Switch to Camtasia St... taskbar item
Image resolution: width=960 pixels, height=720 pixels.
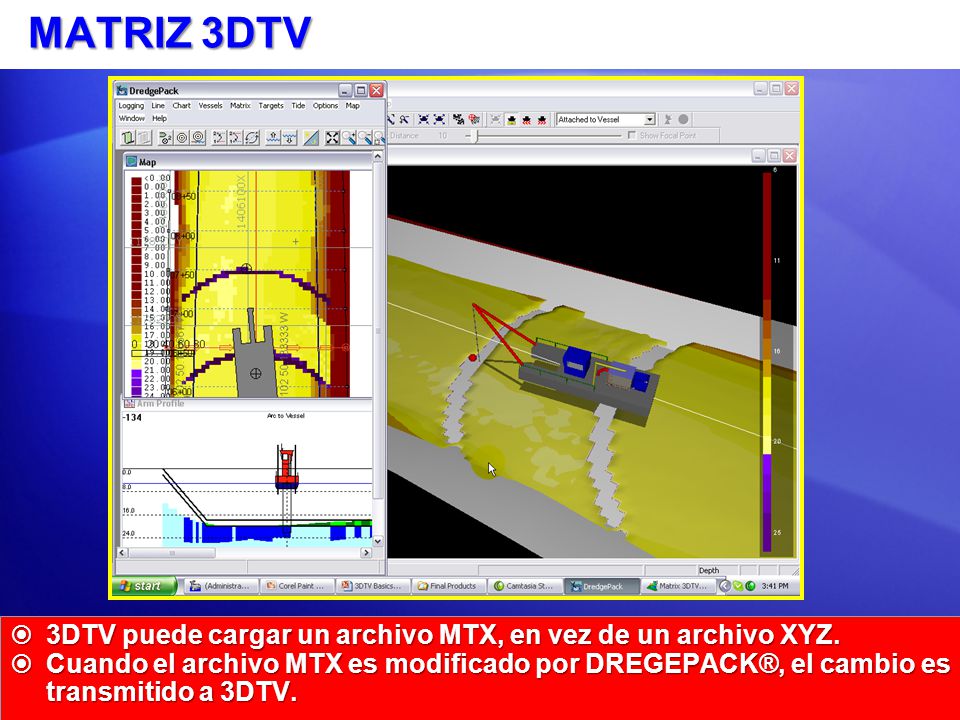click(x=525, y=586)
